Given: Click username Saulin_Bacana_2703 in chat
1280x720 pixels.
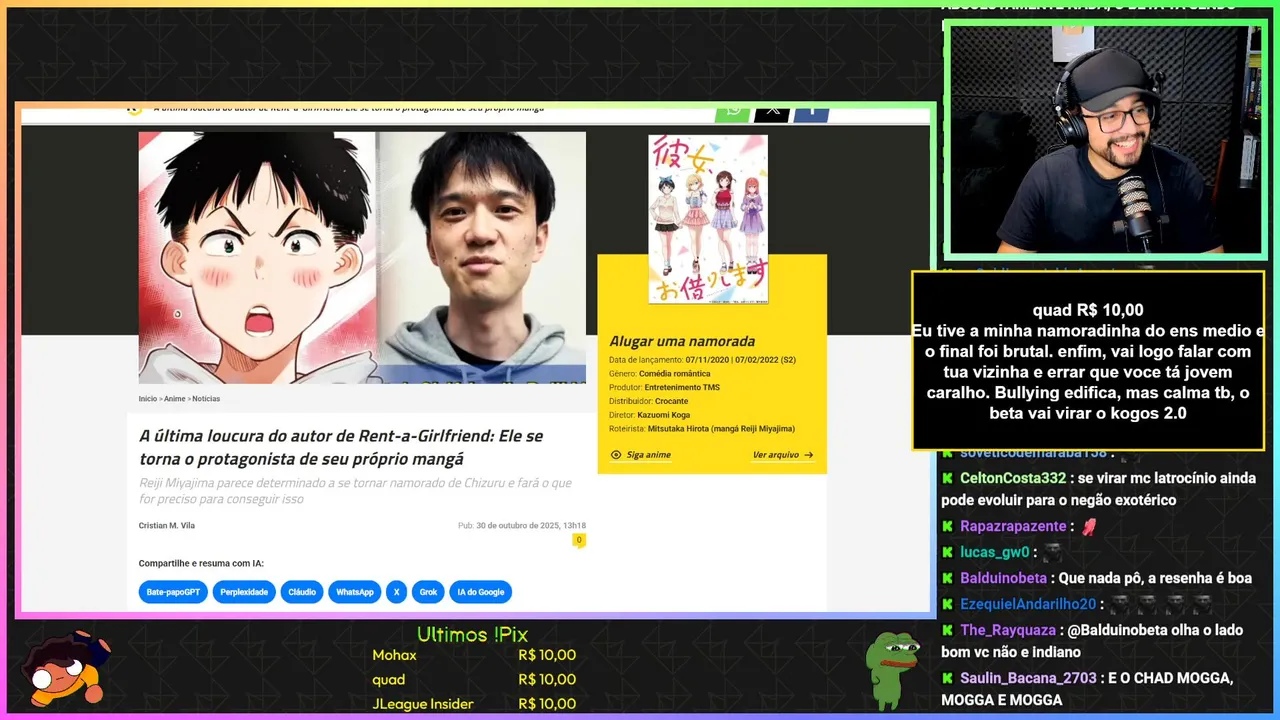Looking at the screenshot, I should tap(1029, 678).
